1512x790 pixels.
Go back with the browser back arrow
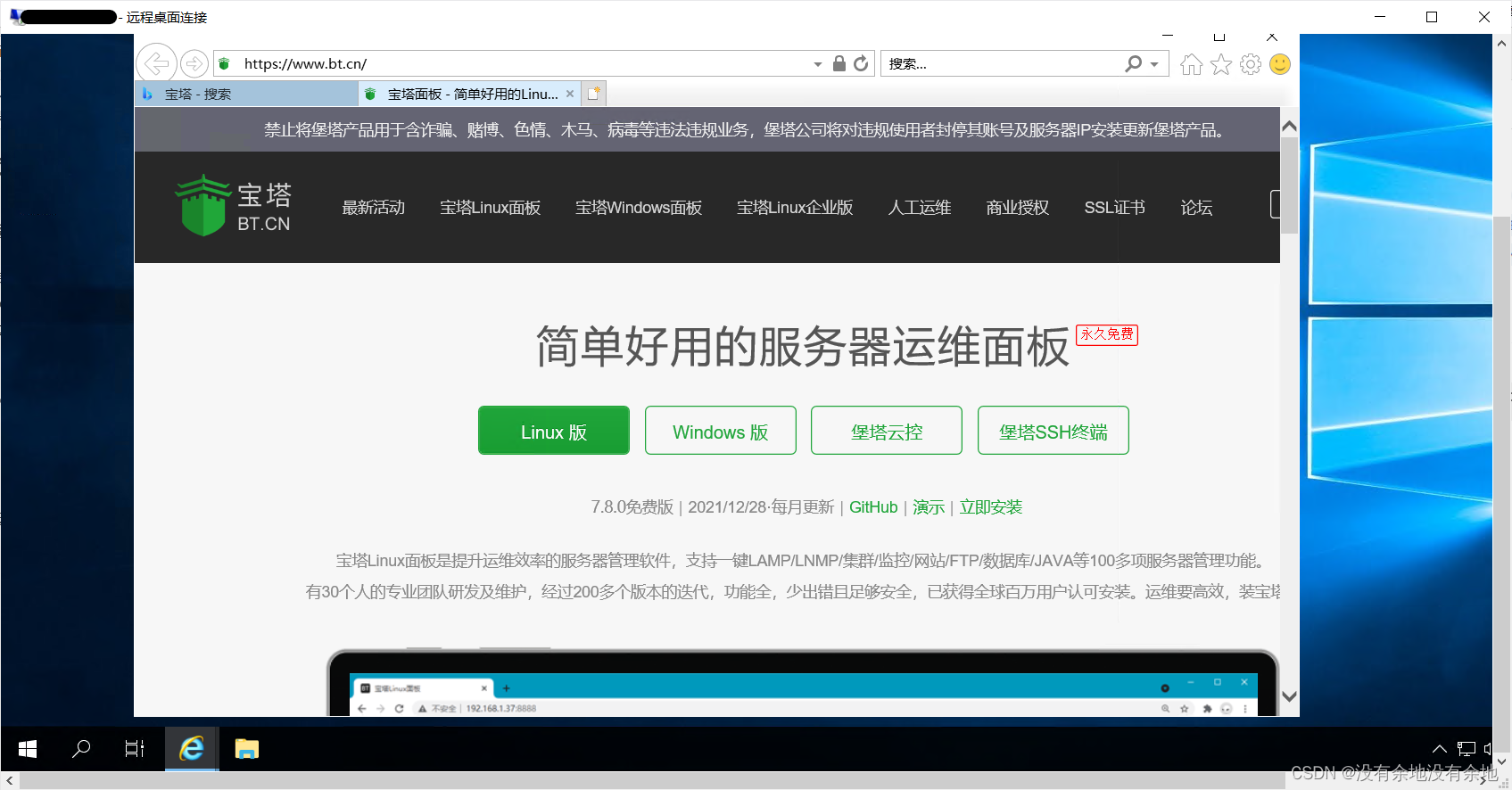pyautogui.click(x=156, y=63)
